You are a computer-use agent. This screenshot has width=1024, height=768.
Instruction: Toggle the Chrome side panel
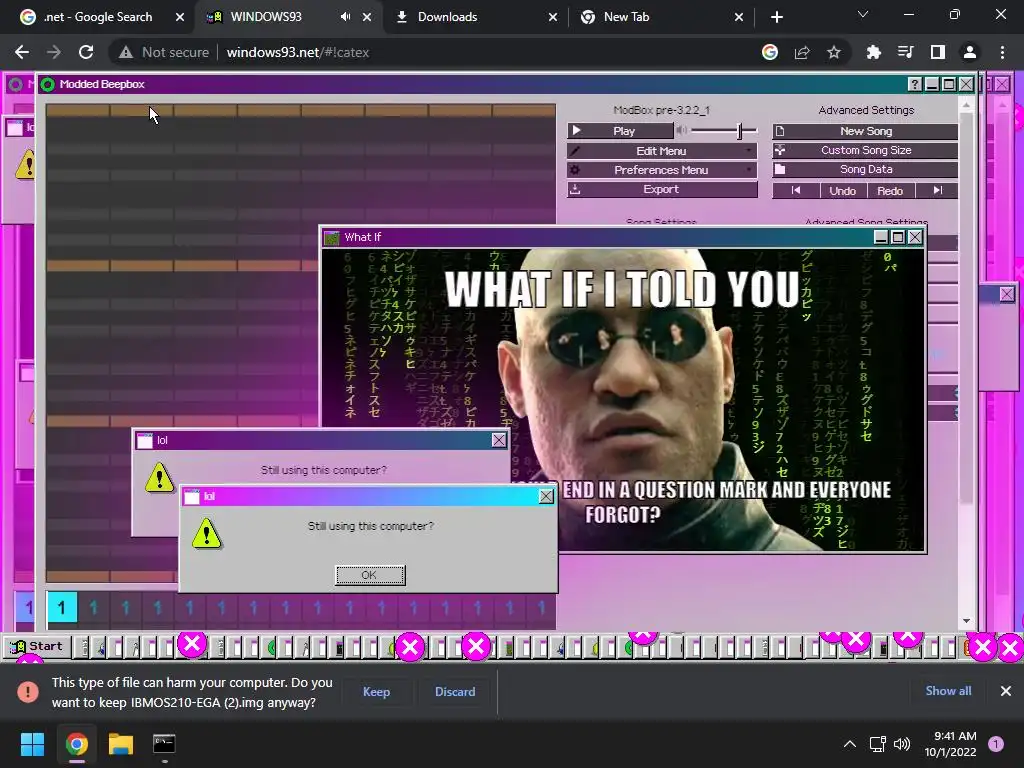tap(938, 52)
